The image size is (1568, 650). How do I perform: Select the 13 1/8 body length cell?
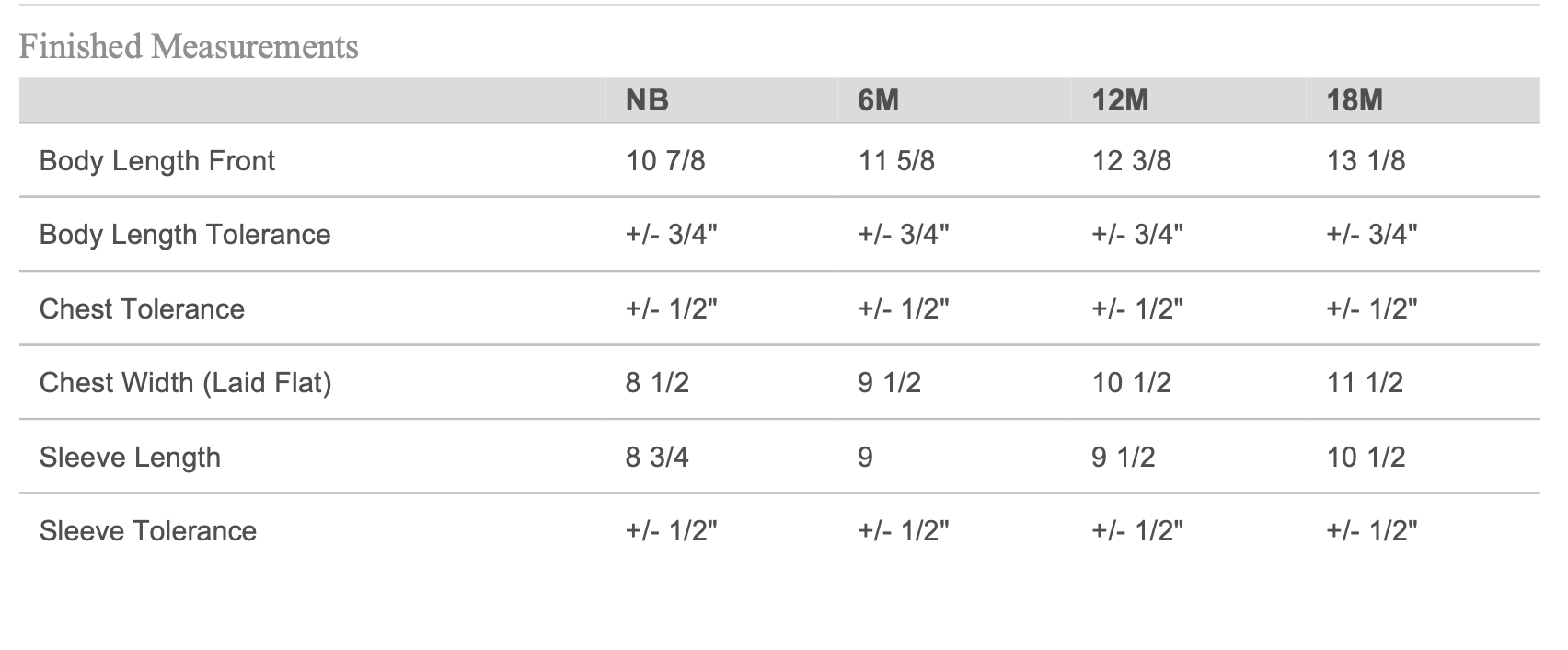[1366, 161]
